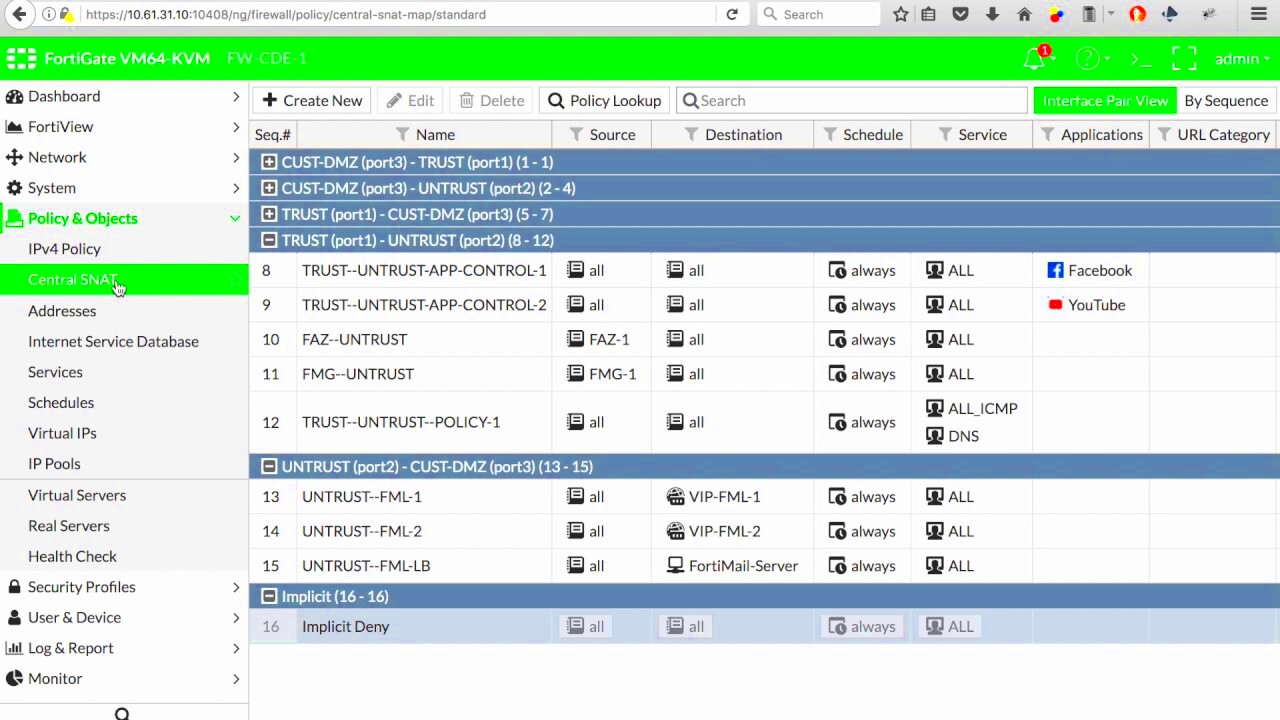Click the Facebook application icon on policy 8
Viewport: 1280px width, 720px height.
(x=1055, y=270)
